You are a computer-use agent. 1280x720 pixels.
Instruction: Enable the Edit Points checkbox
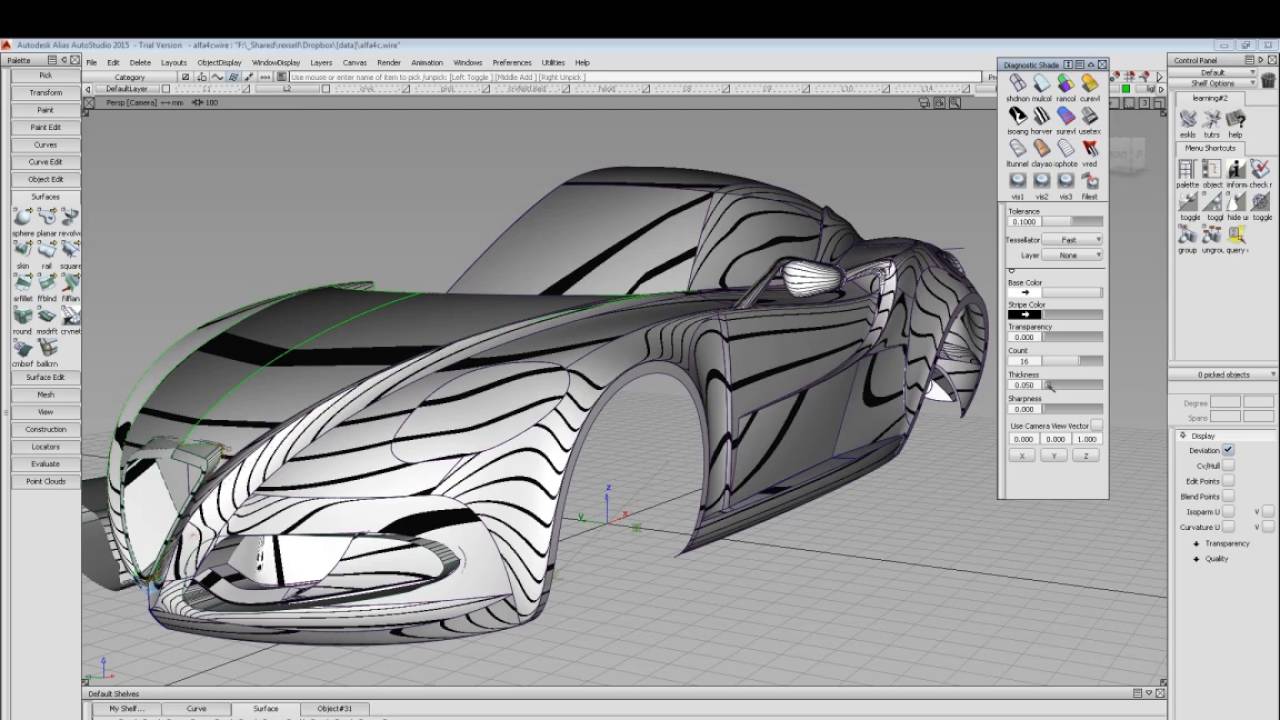click(x=1228, y=481)
